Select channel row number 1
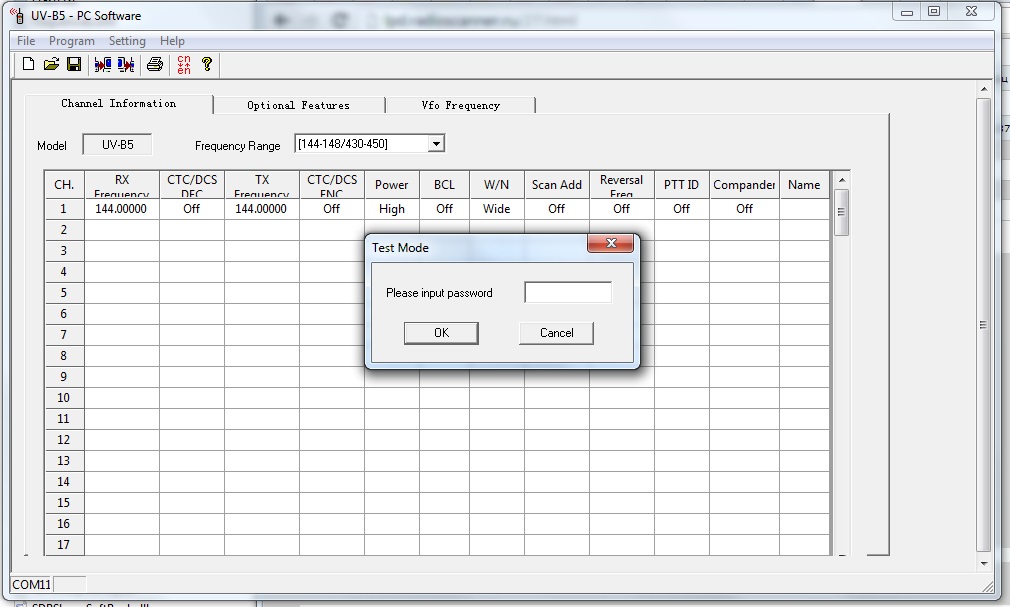This screenshot has height=607, width=1010. [64, 209]
